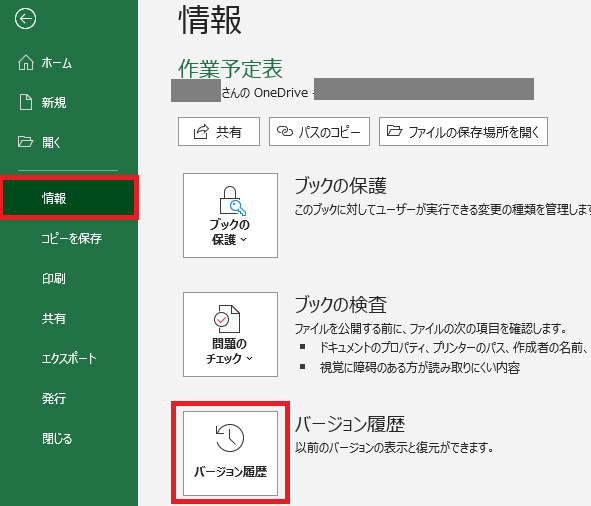Open the 印刷 menu item
The image size is (591, 506).
click(54, 278)
